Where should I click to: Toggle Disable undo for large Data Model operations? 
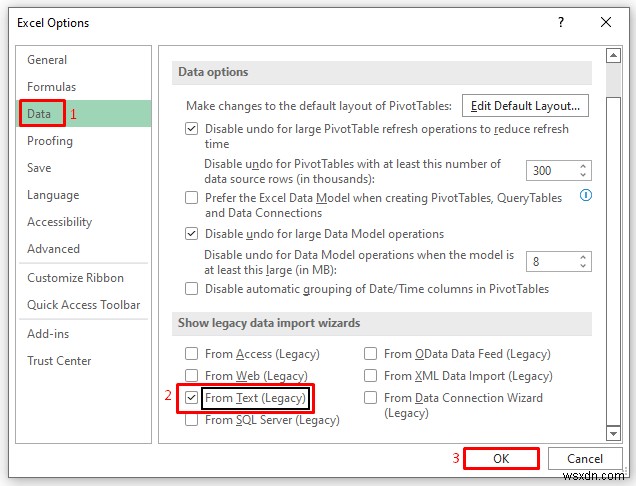(191, 234)
